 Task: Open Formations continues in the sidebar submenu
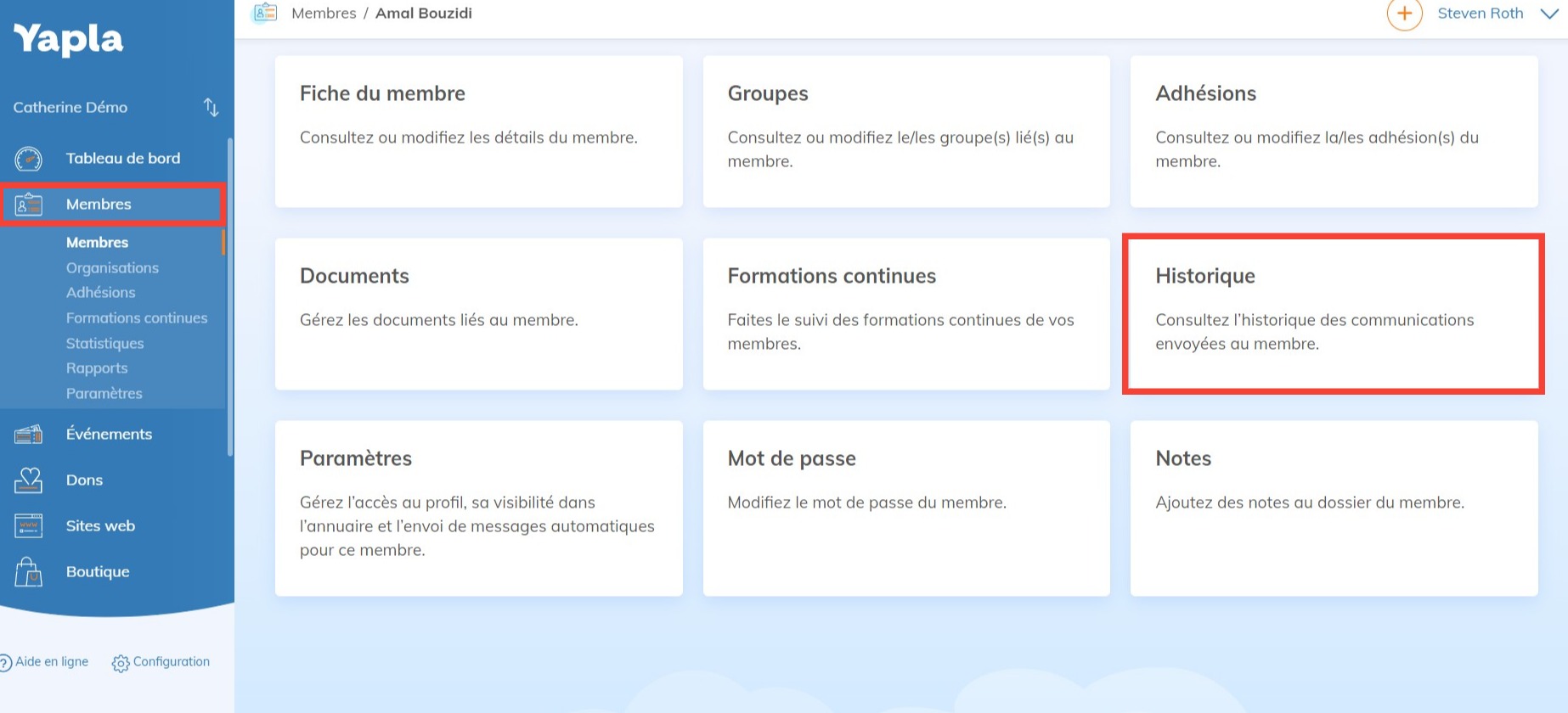coord(137,318)
